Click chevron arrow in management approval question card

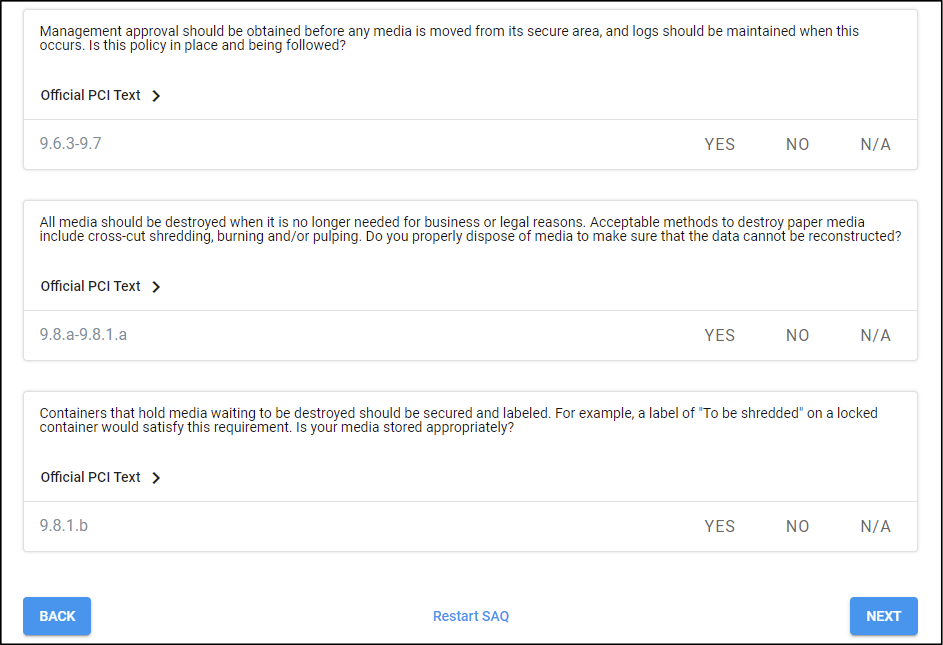(156, 96)
